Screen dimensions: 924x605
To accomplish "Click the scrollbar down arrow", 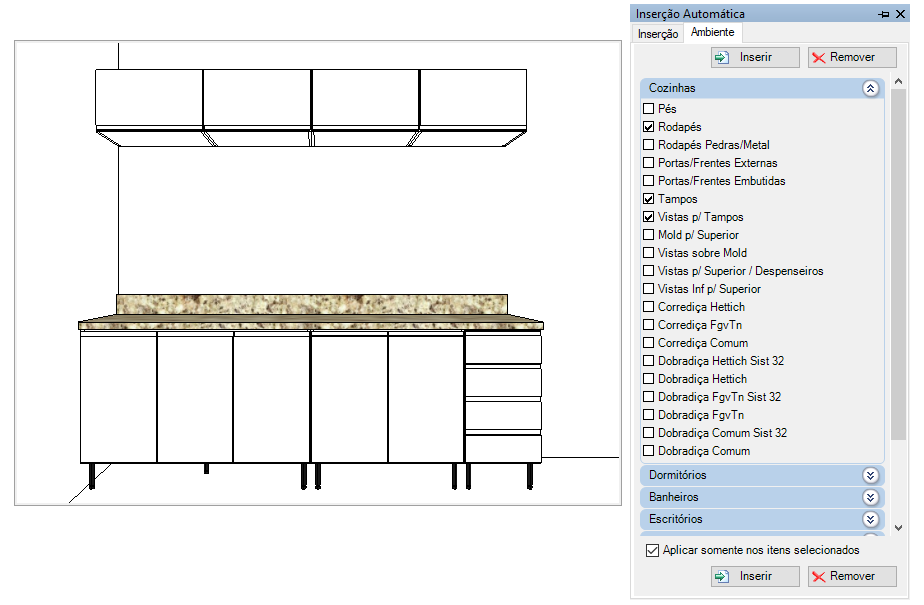I will click(898, 528).
